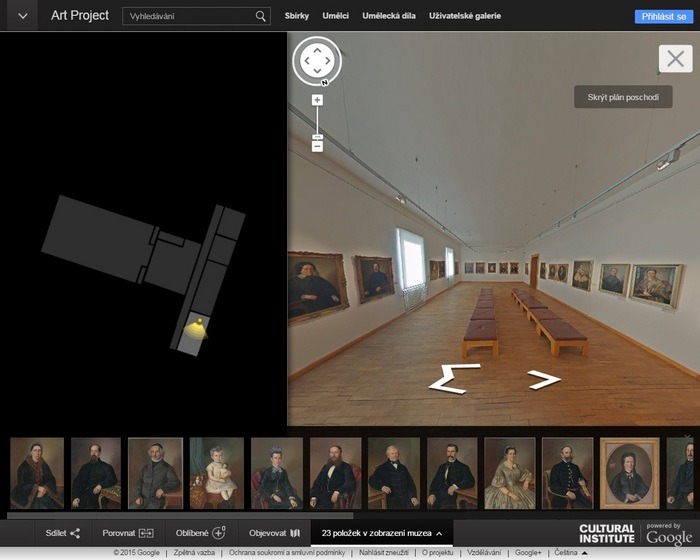This screenshot has width=700, height=560.
Task: Zoom in with the plus button
Action: [x=317, y=100]
